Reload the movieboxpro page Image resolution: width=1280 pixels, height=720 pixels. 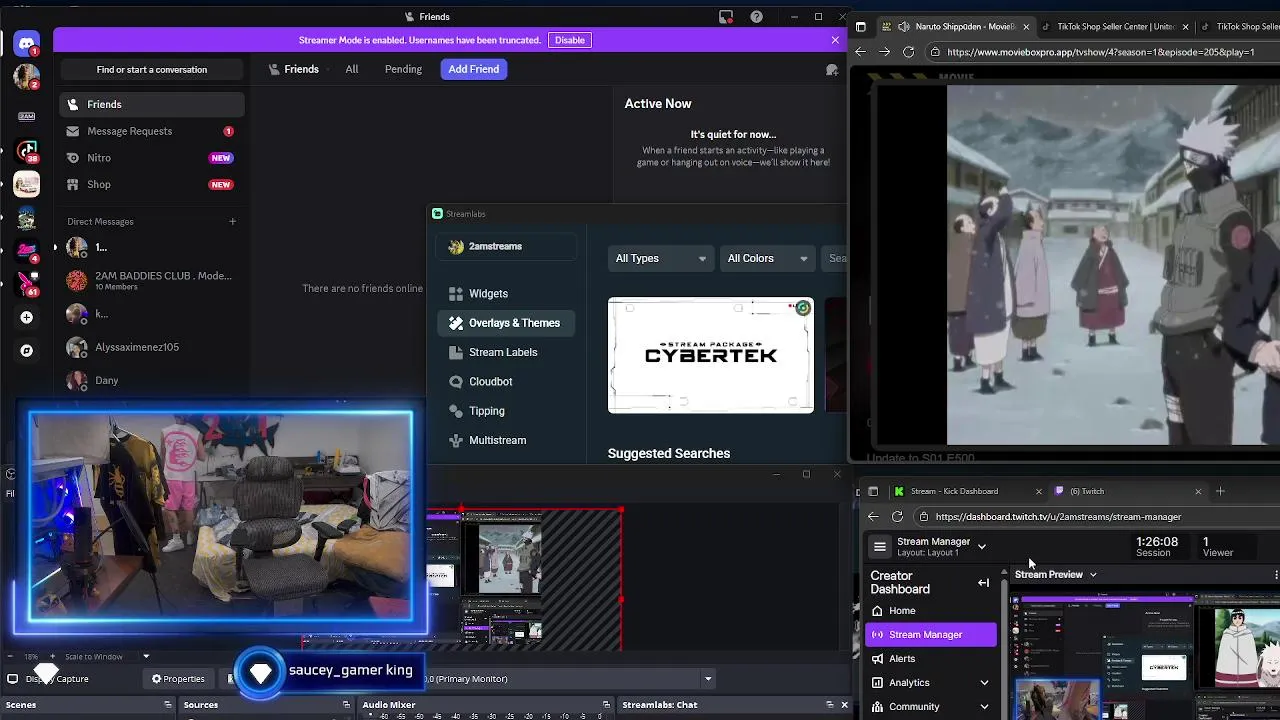(x=908, y=52)
